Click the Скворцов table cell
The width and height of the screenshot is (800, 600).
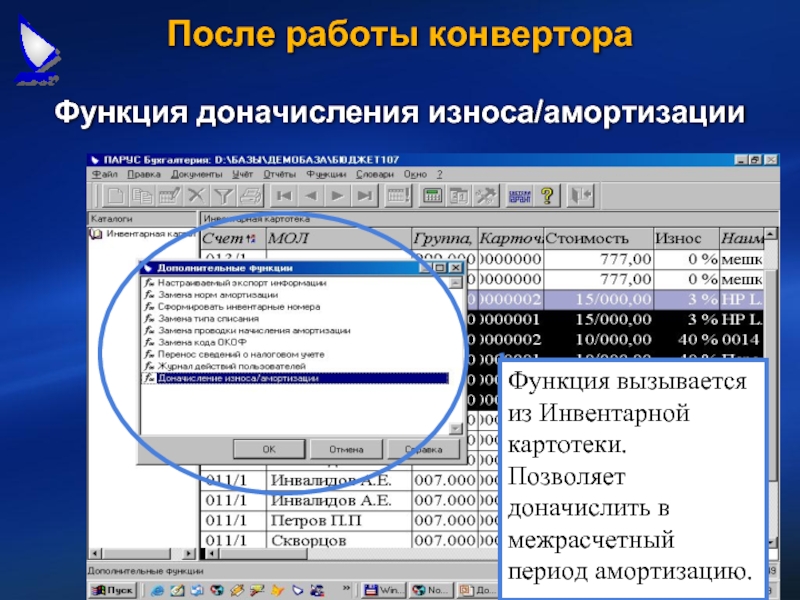point(339,540)
